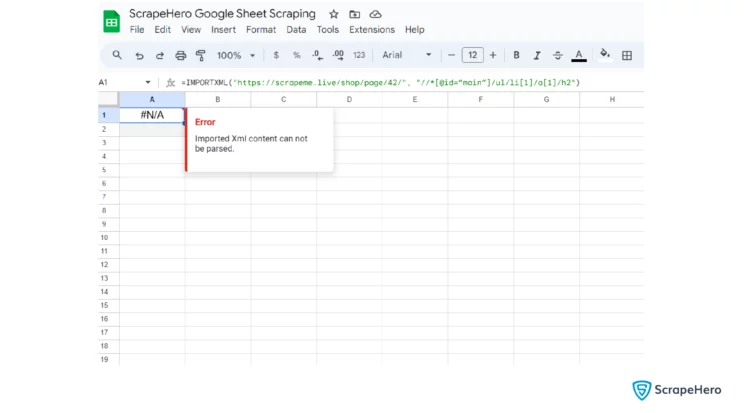Viewport: 744px width, 413px height.
Task: Click the fx function icon
Action: click(170, 83)
